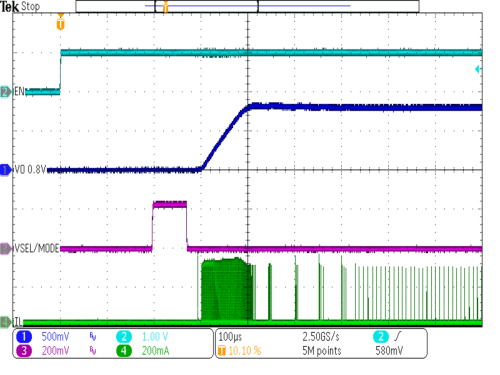500x375 pixels.
Task: Click the channel 4 IL ground marker
Action: (6, 322)
